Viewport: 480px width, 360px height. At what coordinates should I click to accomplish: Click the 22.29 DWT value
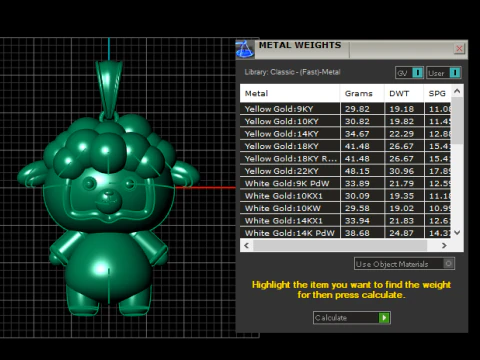click(x=401, y=134)
